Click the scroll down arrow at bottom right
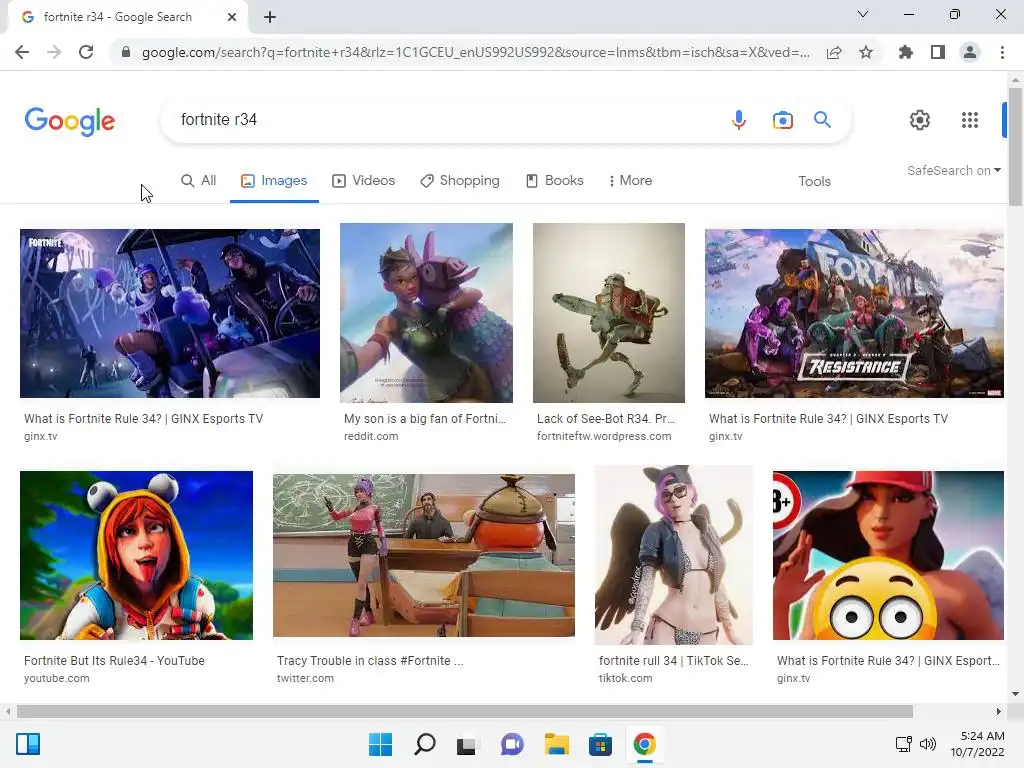The height and width of the screenshot is (768, 1024). click(1015, 694)
